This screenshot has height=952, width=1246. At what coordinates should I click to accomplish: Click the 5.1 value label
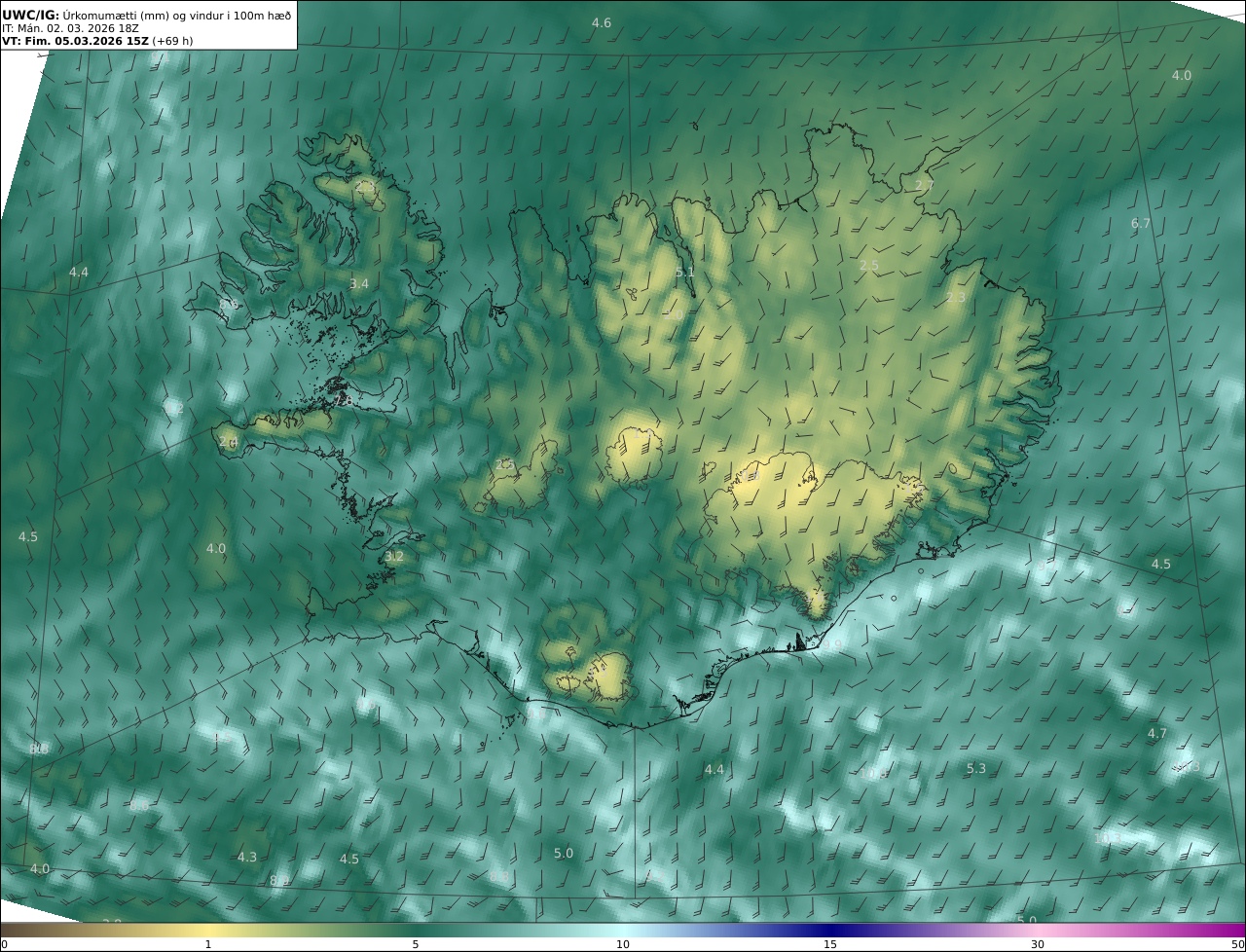tap(685, 272)
